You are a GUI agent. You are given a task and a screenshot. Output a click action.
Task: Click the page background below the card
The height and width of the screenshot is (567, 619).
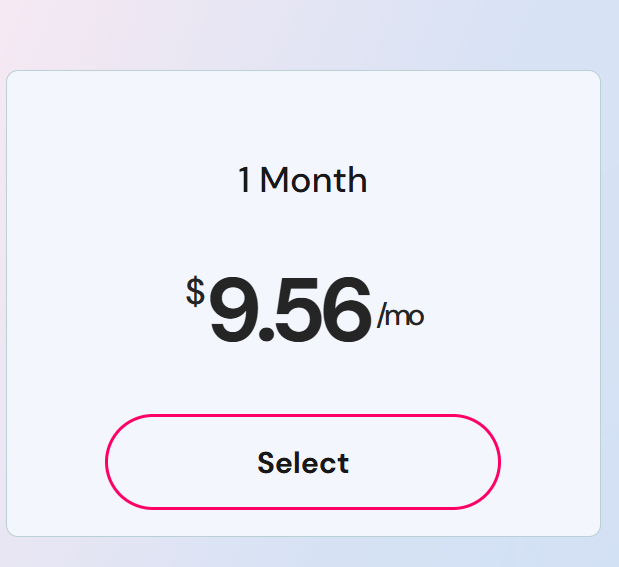(303, 553)
